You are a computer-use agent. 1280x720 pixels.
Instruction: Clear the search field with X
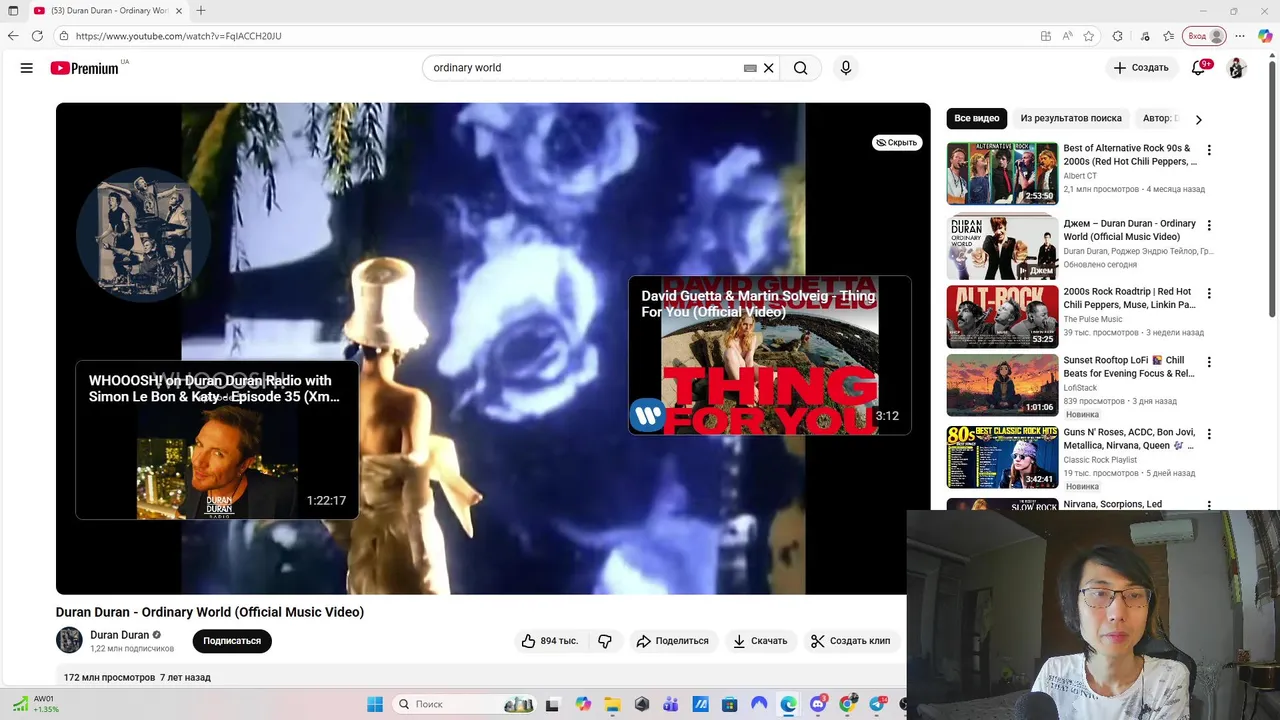[769, 68]
